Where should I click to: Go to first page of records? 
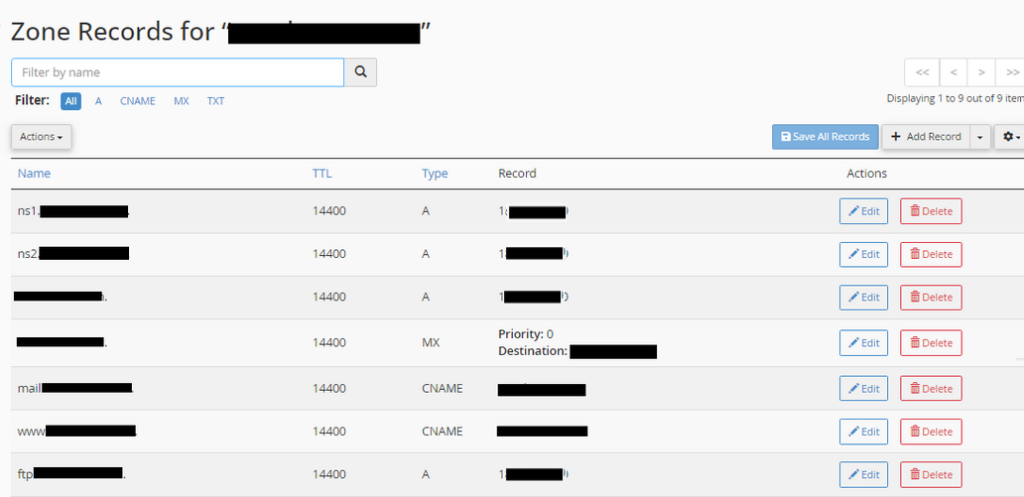coord(922,73)
